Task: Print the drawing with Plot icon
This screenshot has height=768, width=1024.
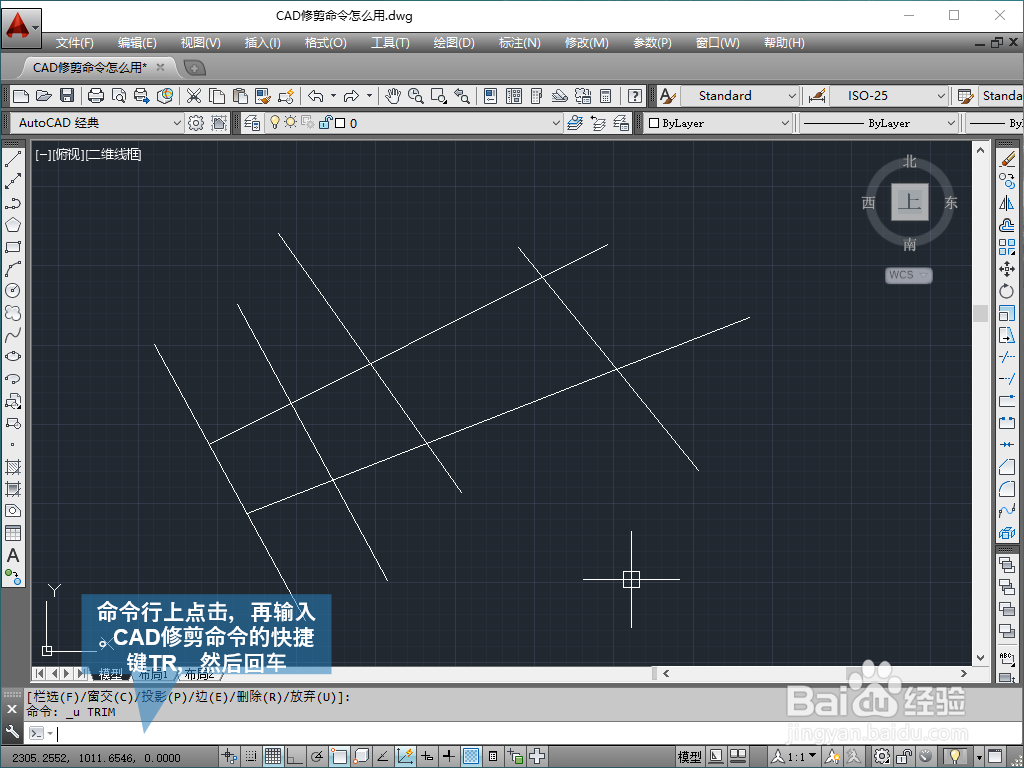Action: point(95,96)
